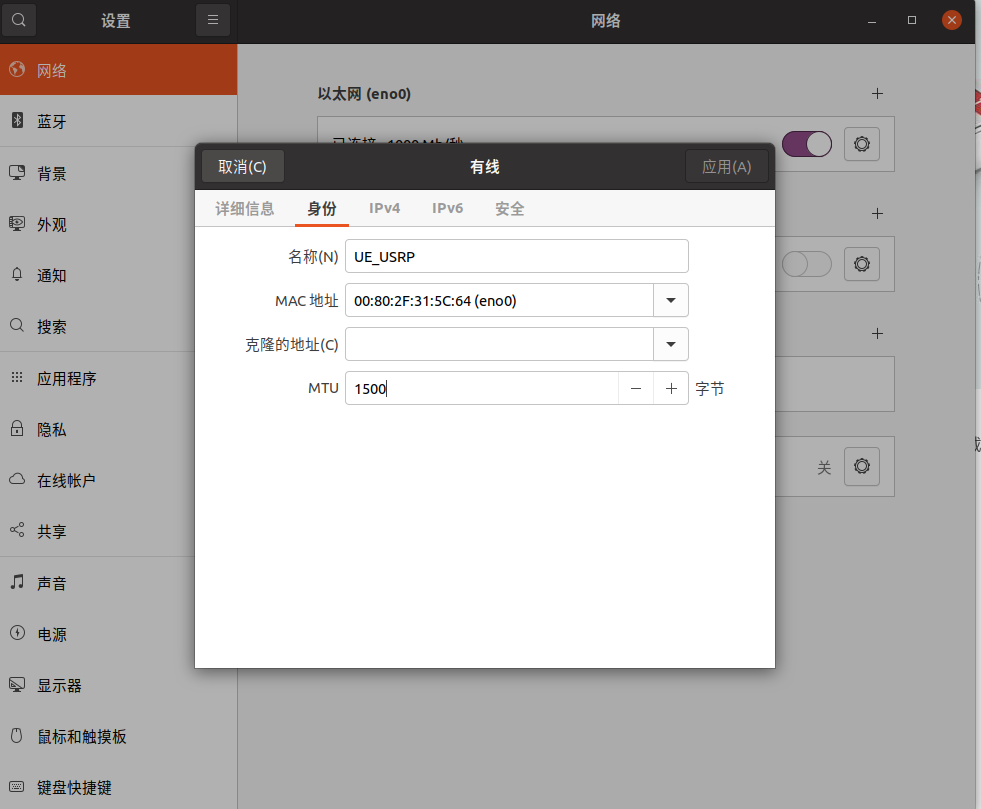981x809 pixels.
Task: Minimize the Settings window
Action: point(872,21)
